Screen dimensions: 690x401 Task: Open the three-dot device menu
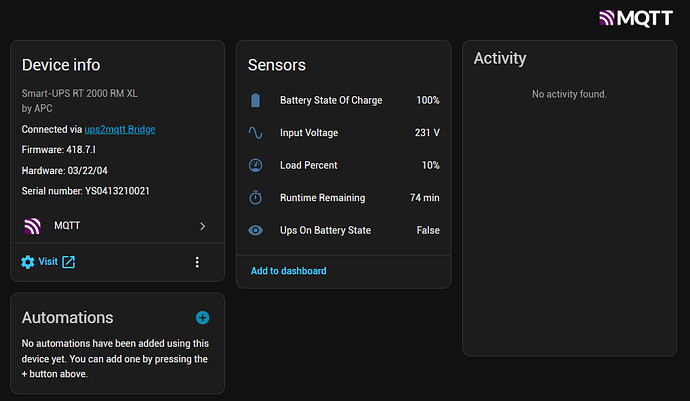197,262
